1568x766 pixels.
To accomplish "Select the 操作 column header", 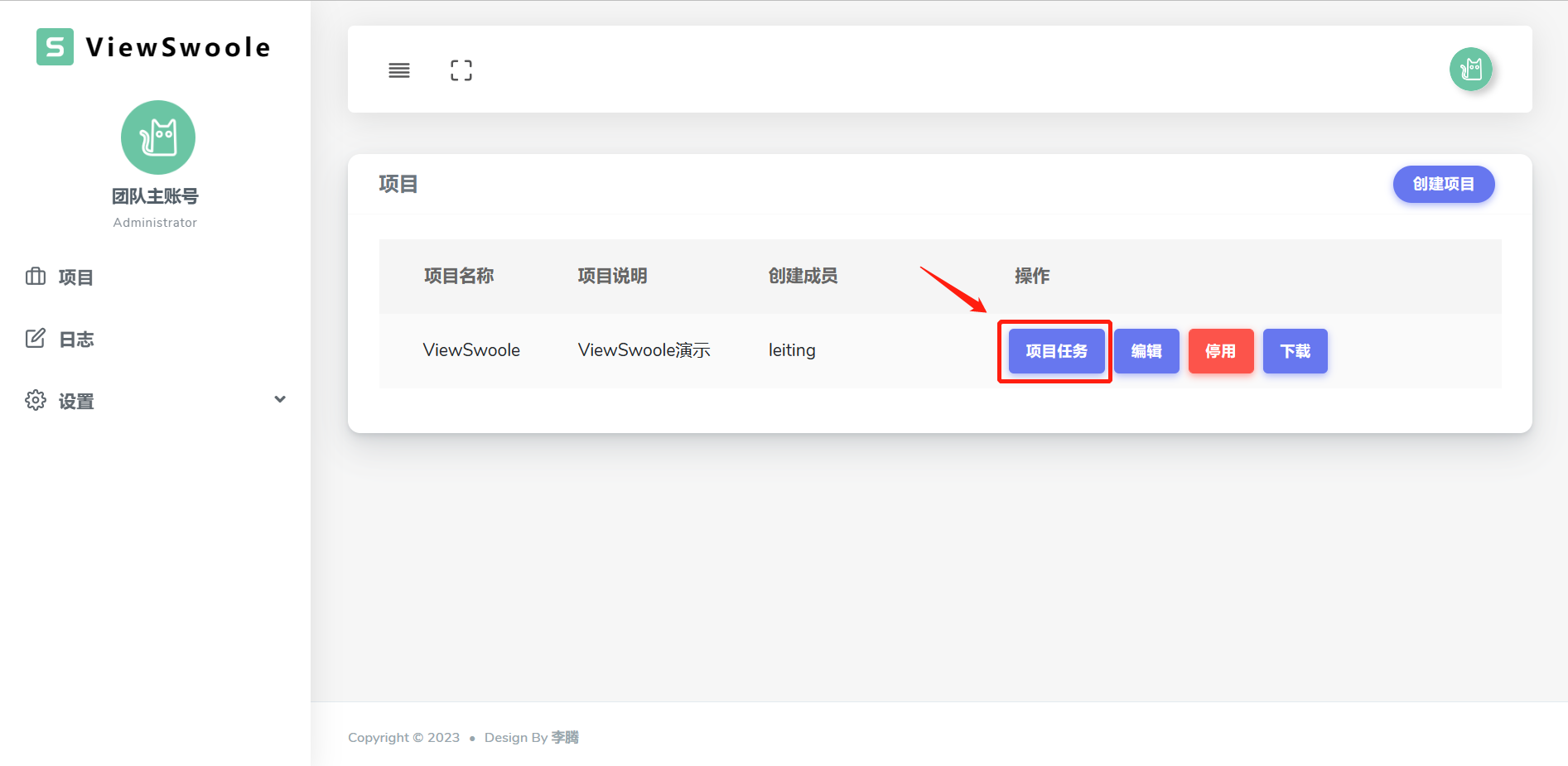I will [x=1032, y=276].
